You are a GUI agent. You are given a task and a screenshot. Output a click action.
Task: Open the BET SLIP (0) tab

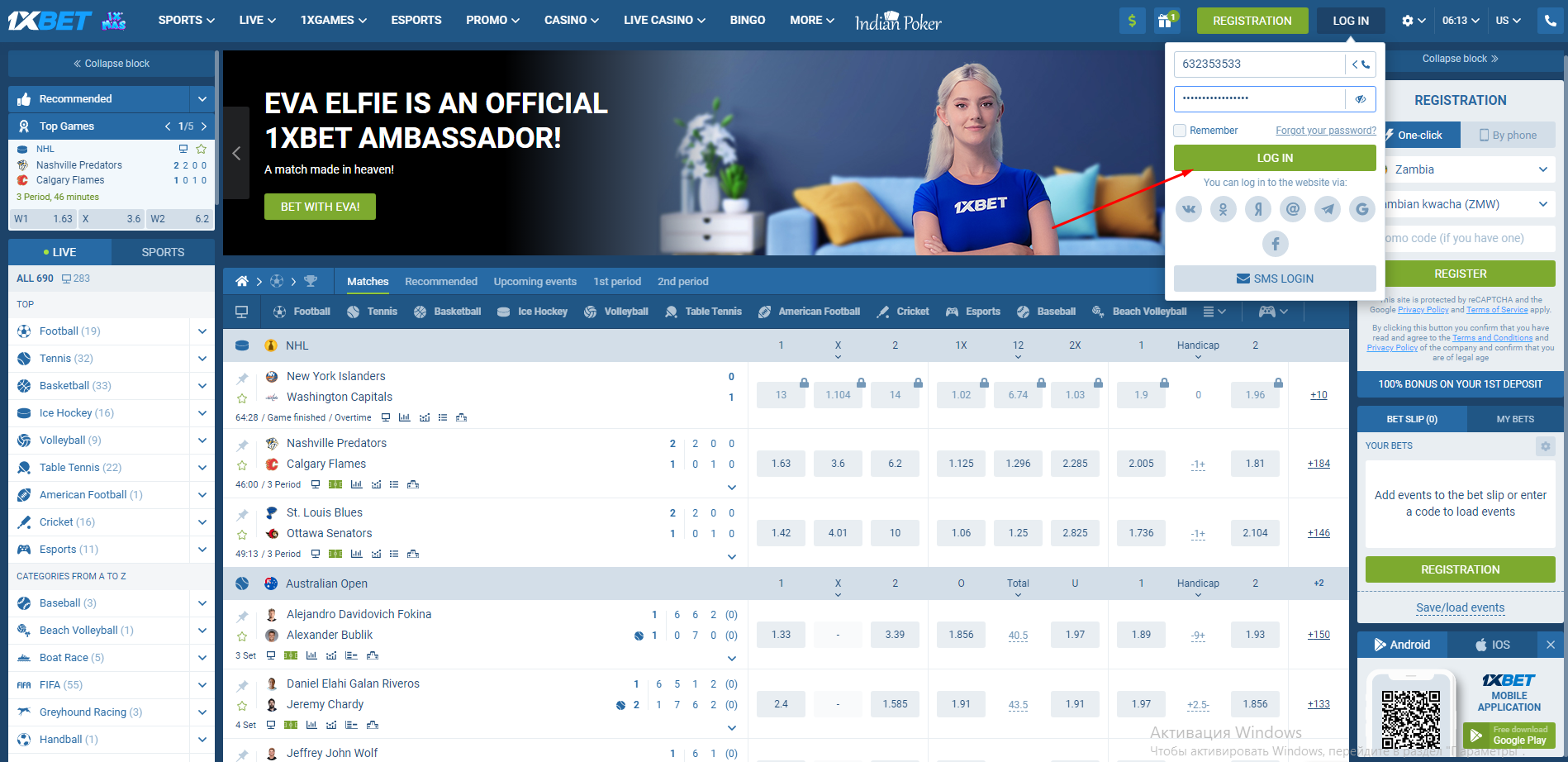1412,419
